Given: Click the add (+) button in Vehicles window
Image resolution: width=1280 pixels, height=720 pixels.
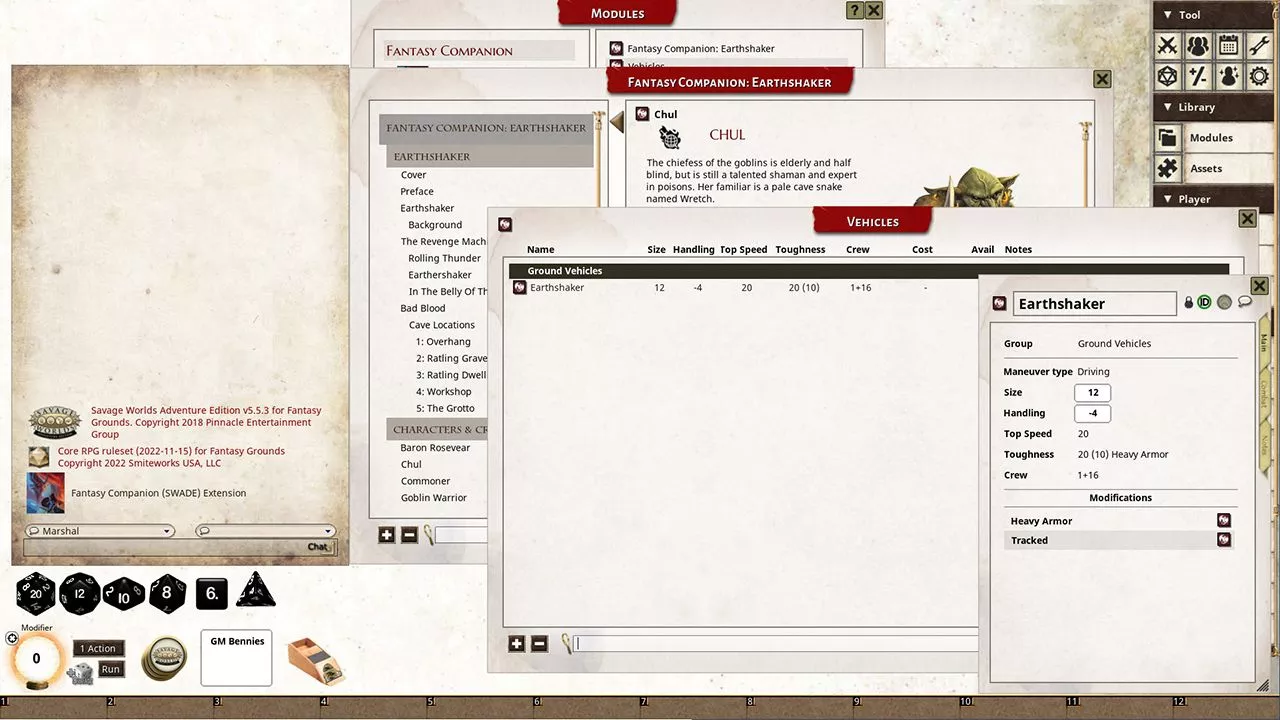Looking at the screenshot, I should click(516, 644).
